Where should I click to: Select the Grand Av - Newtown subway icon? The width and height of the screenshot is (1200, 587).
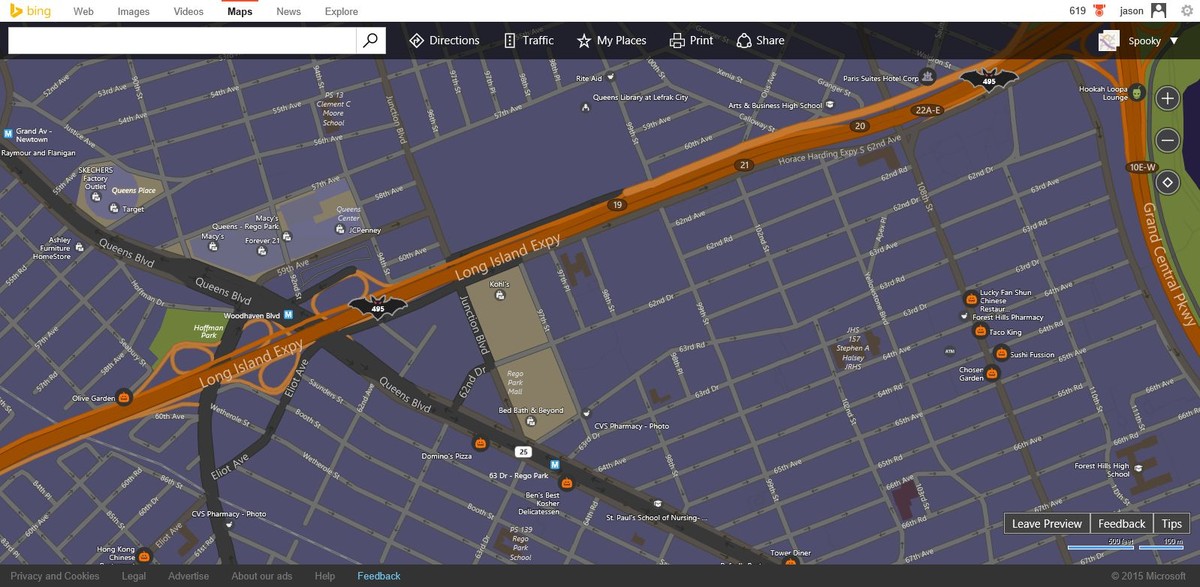tap(8, 132)
